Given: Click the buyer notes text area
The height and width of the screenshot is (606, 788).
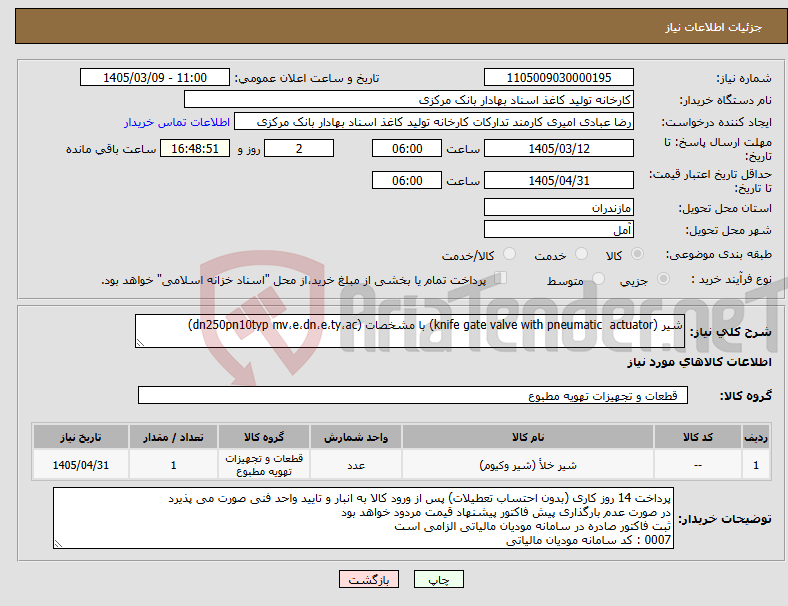Looking at the screenshot, I should coord(363,518).
